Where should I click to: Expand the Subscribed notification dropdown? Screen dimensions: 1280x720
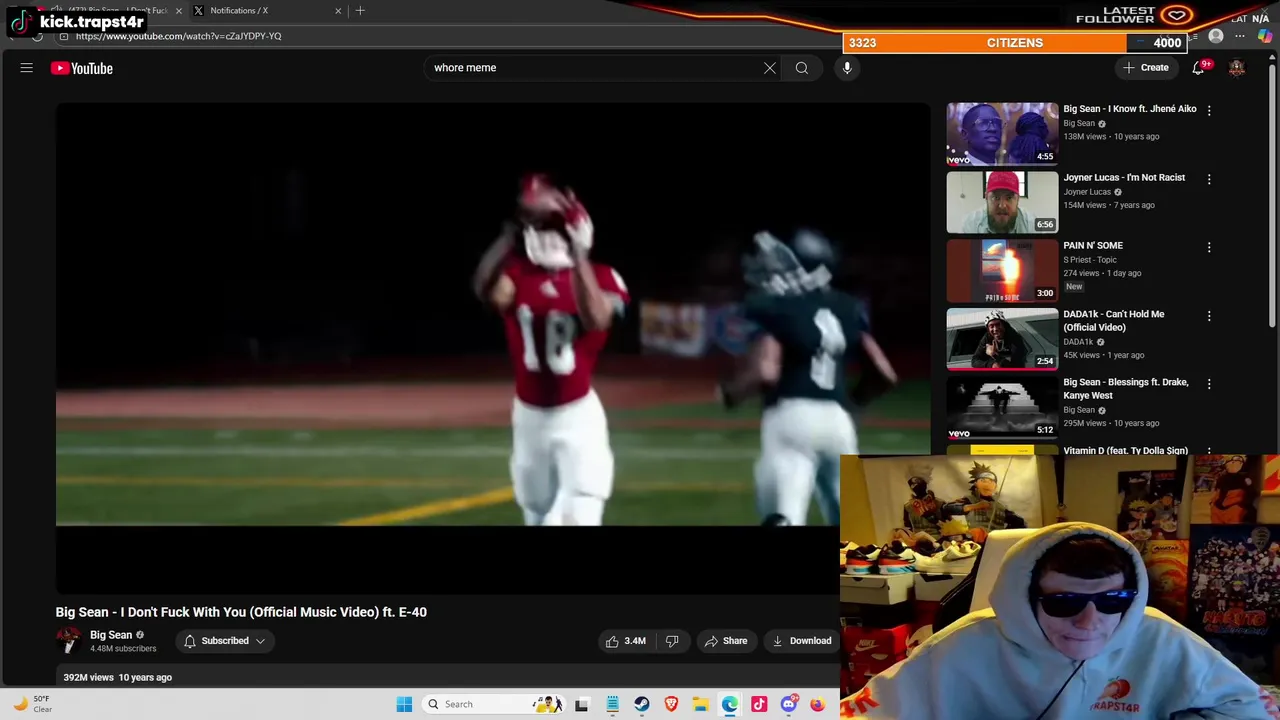(224, 641)
